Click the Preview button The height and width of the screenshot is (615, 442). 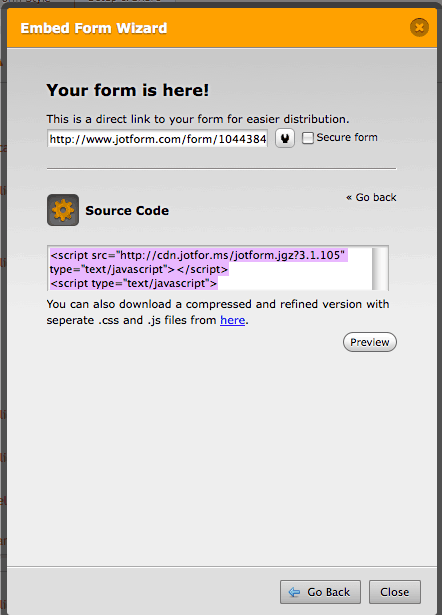pyautogui.click(x=370, y=342)
